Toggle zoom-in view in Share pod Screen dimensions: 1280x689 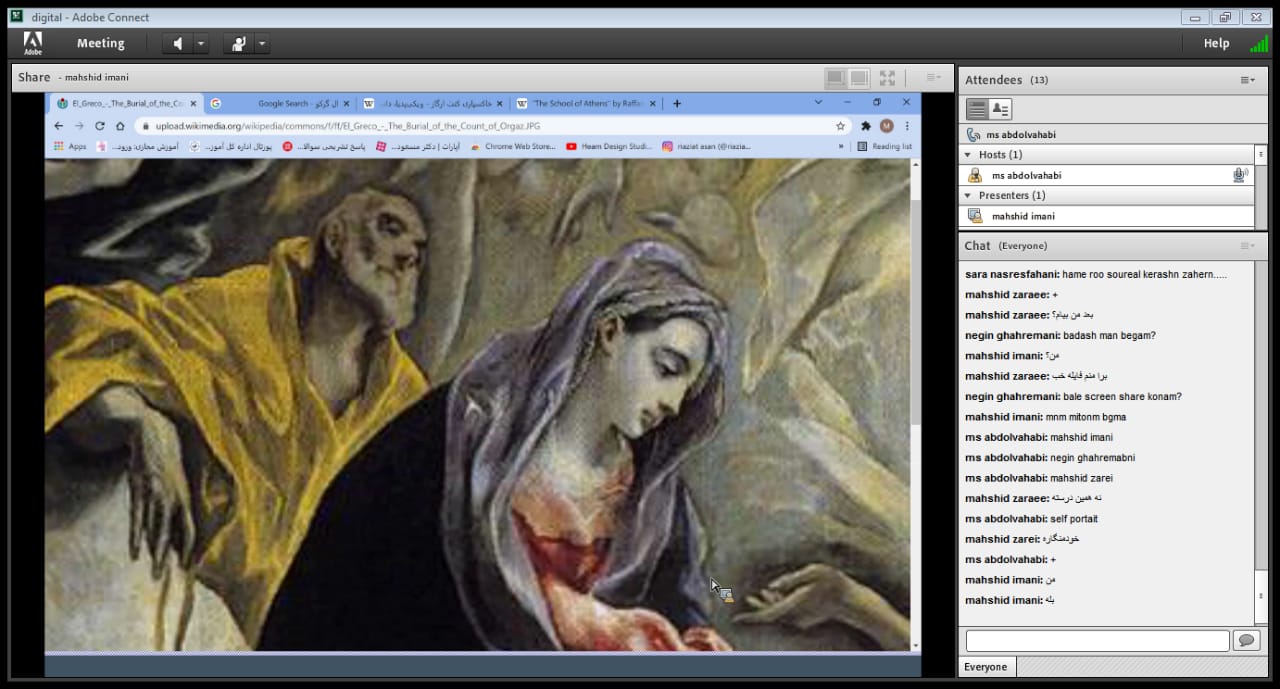tap(858, 77)
